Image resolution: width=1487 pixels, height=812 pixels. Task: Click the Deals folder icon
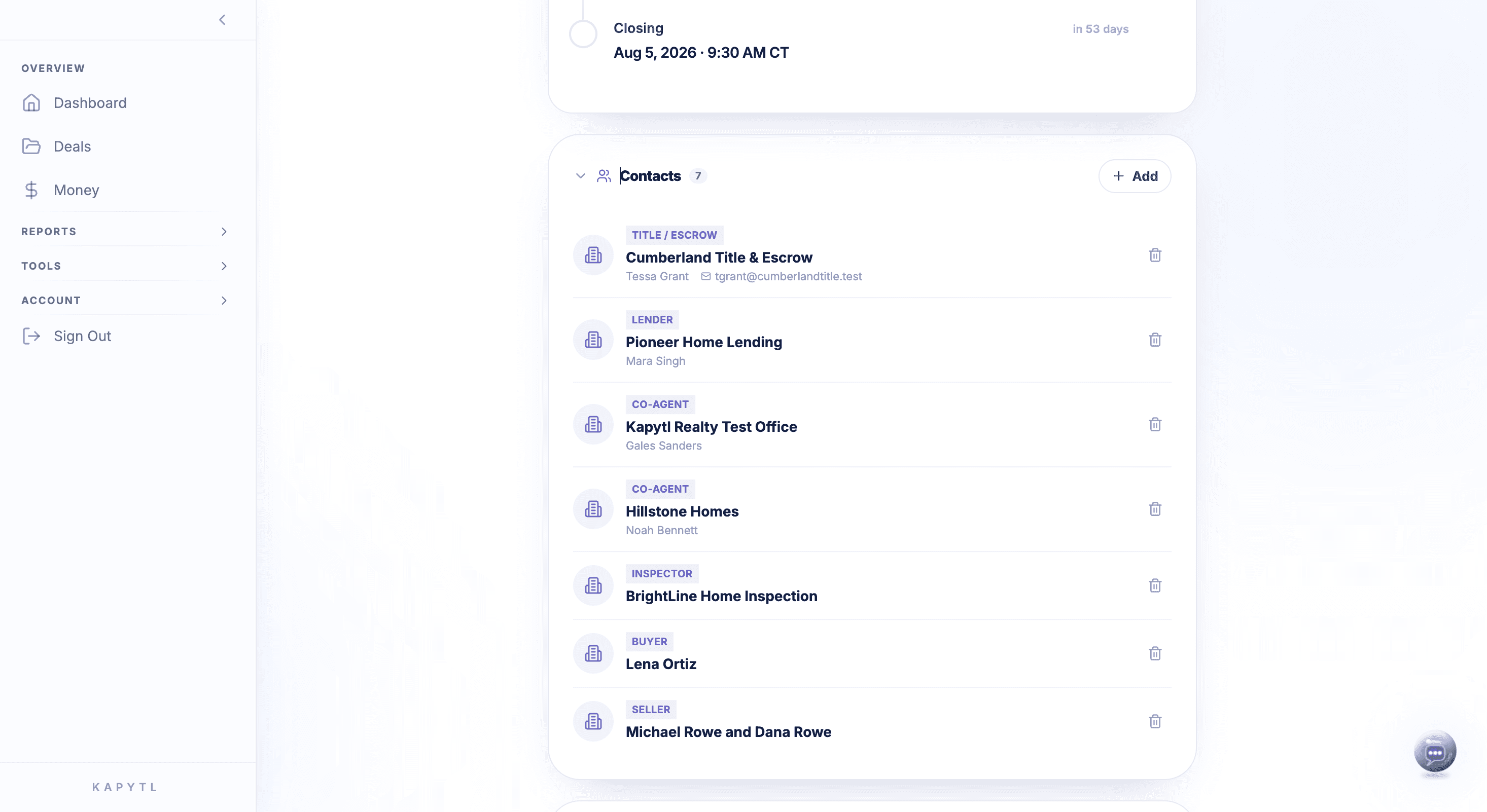(x=31, y=146)
